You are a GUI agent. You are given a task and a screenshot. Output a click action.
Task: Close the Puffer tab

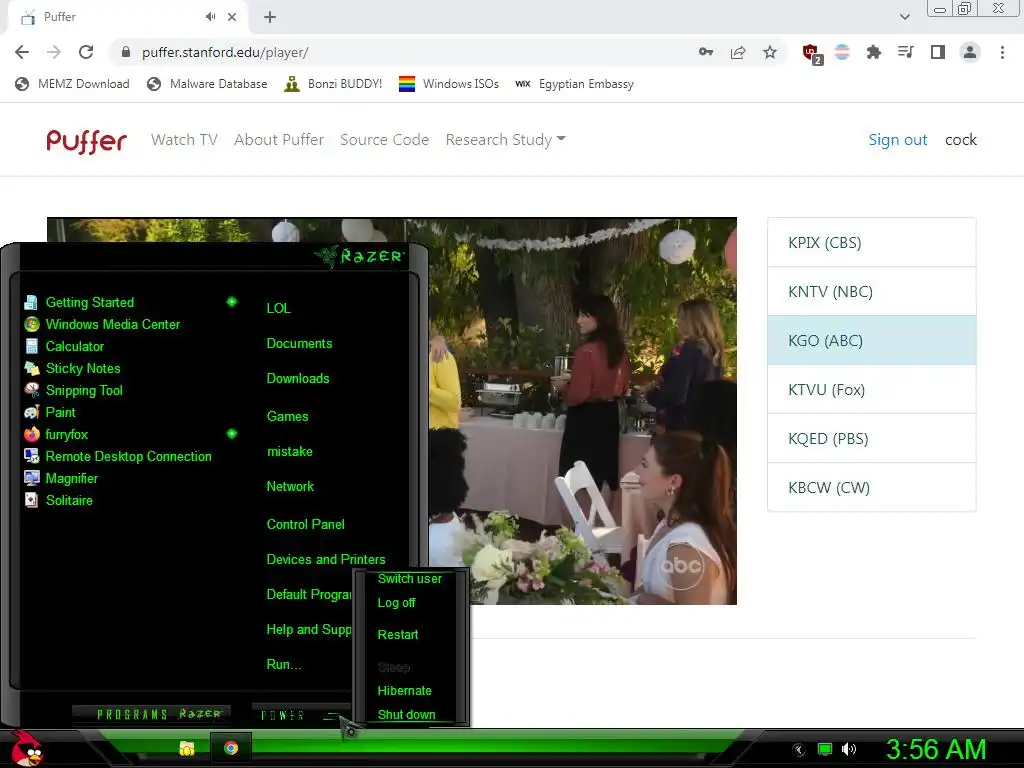pos(232,17)
